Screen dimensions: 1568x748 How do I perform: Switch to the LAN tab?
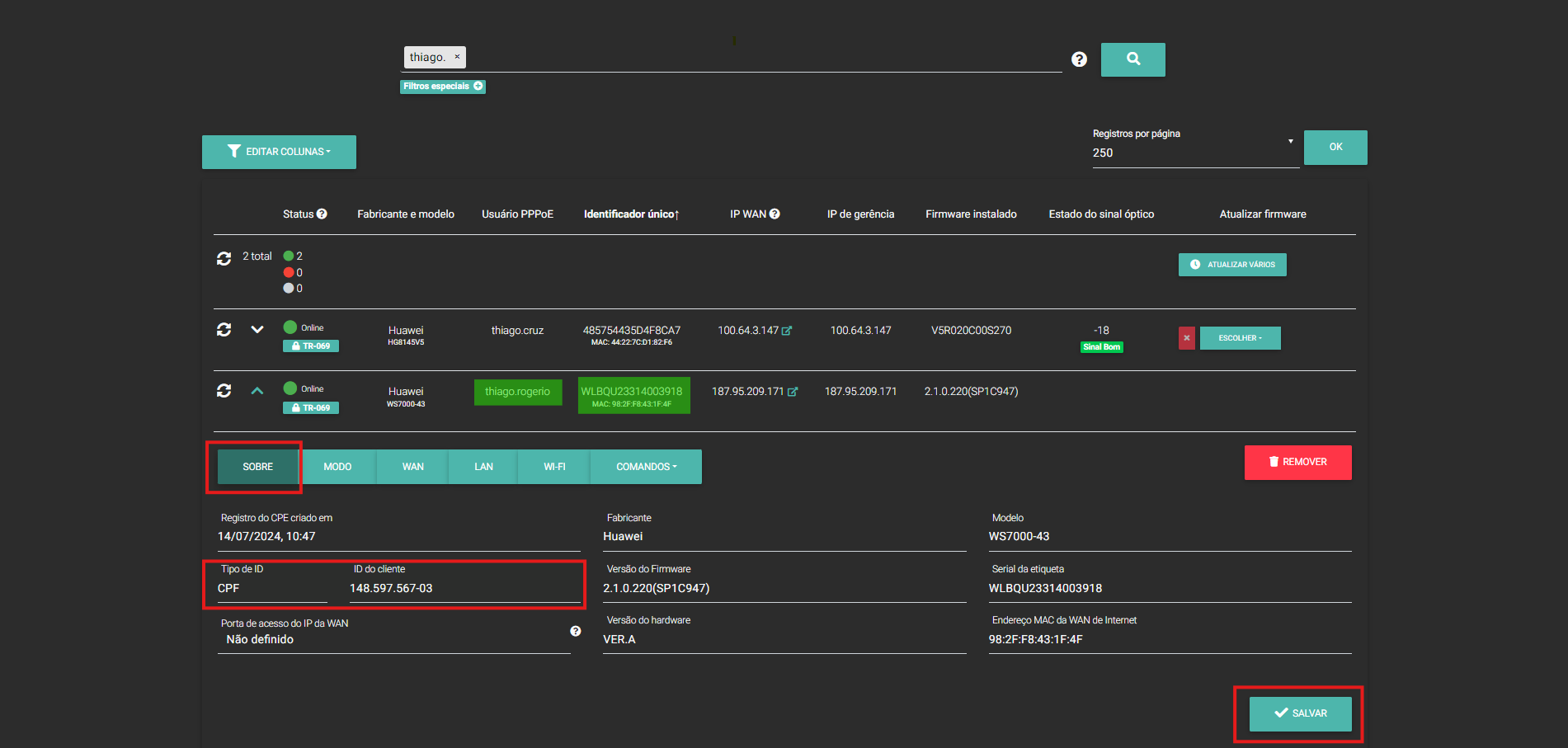pos(483,467)
